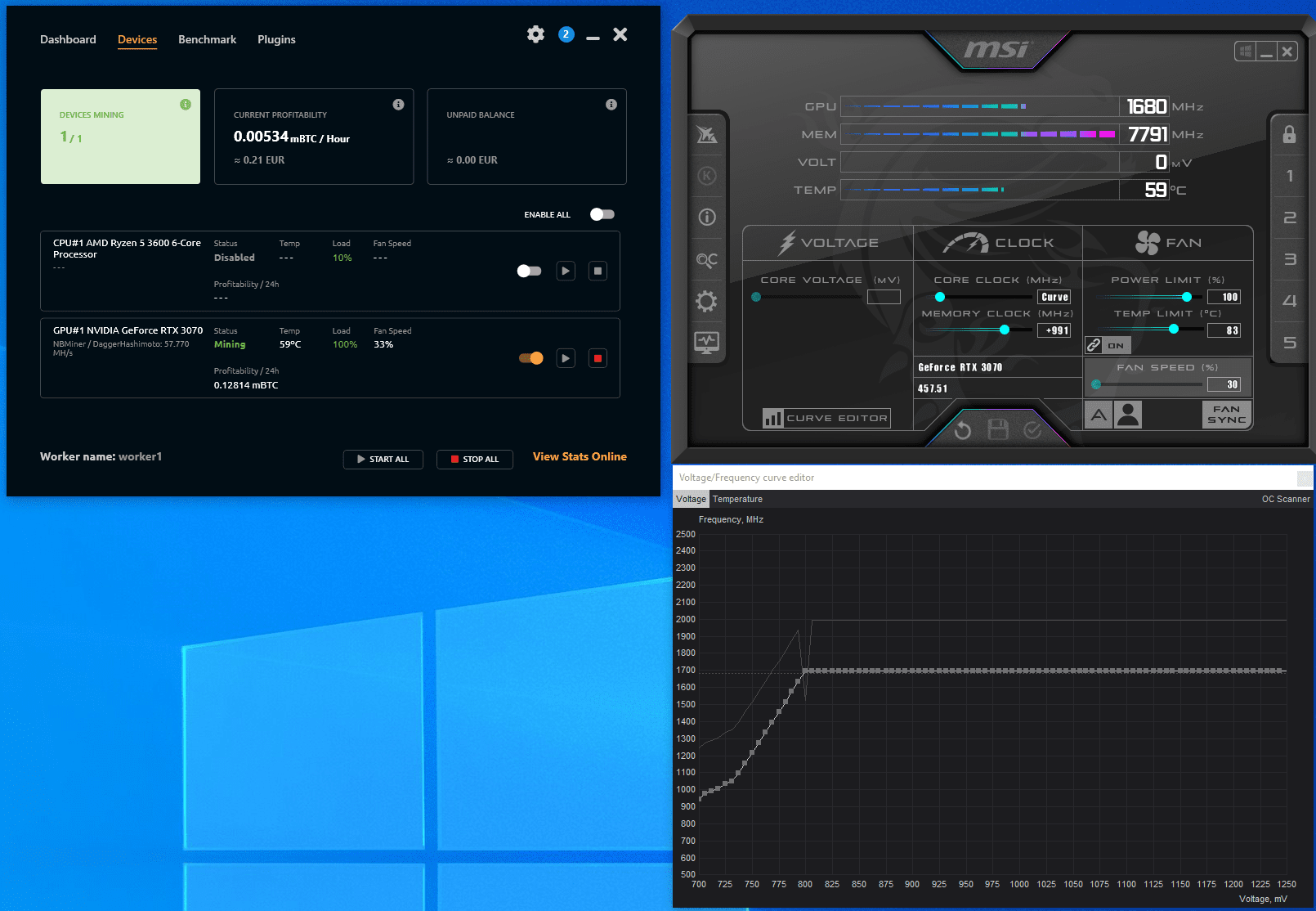Open Afterburner hardware monitor icon
The width and height of the screenshot is (1316, 911).
coord(707,343)
